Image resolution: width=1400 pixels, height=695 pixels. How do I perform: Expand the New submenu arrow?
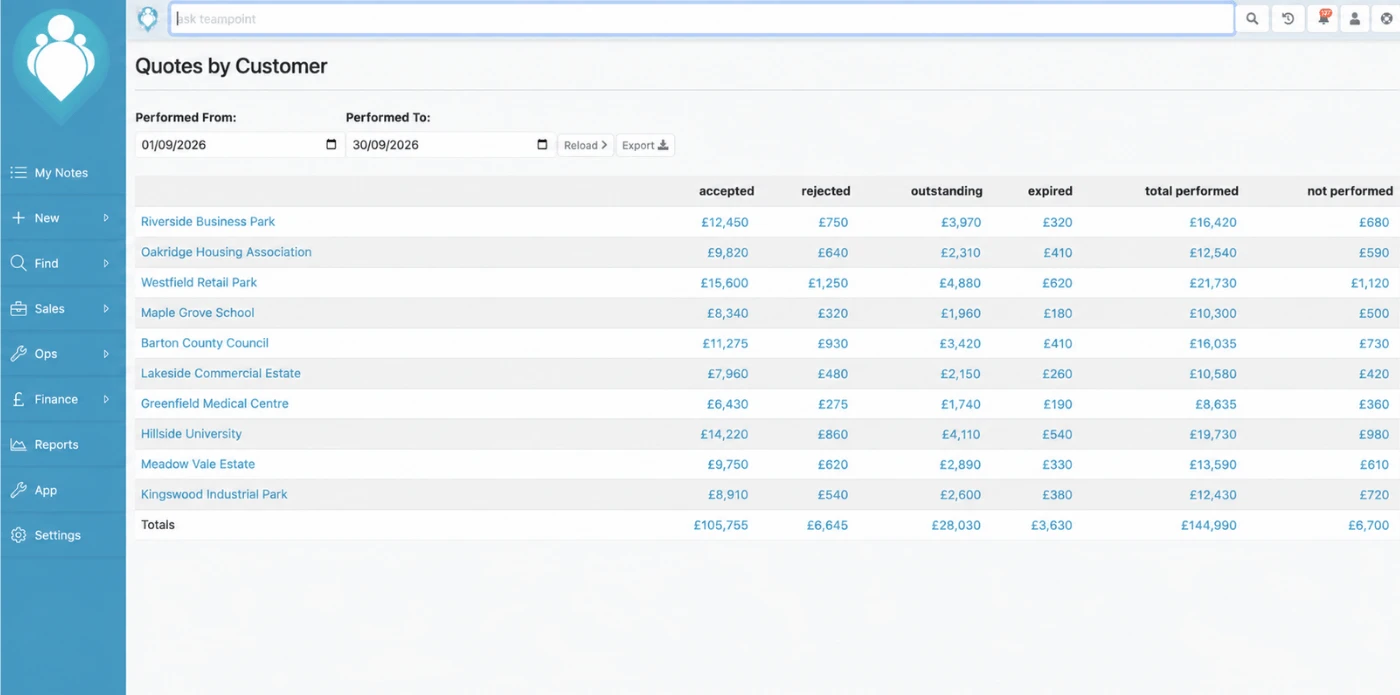(106, 218)
